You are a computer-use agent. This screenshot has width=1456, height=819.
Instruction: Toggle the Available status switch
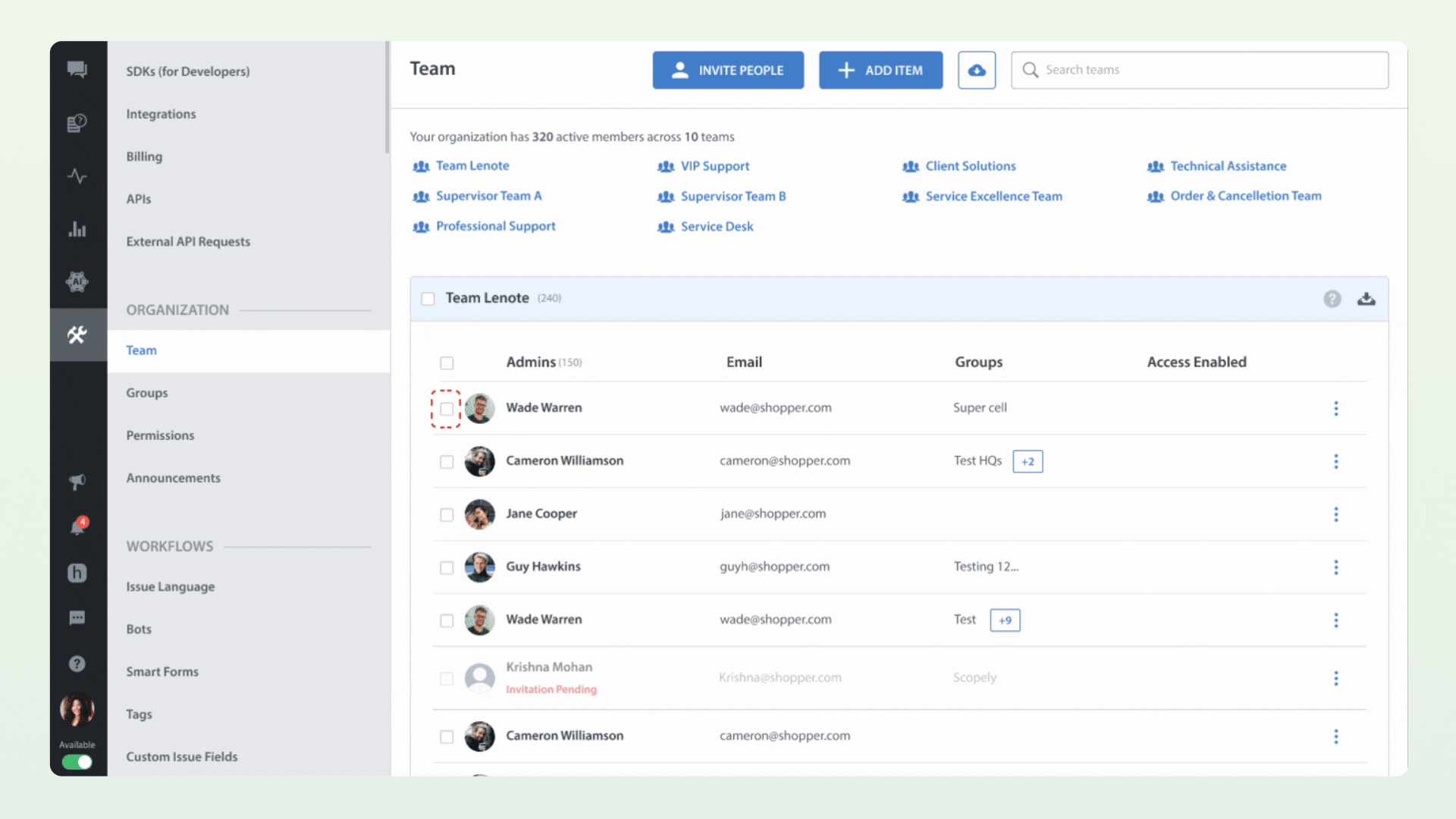point(77,762)
